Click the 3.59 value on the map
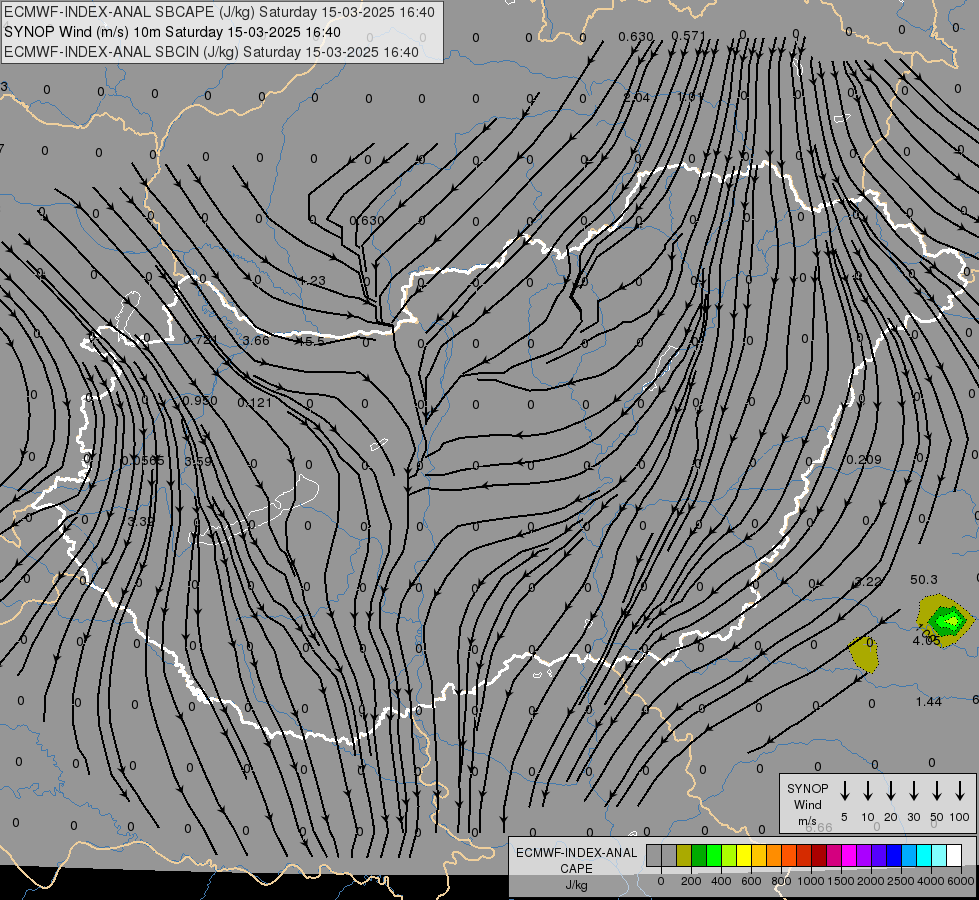Viewport: 979px width, 900px height. (x=198, y=462)
